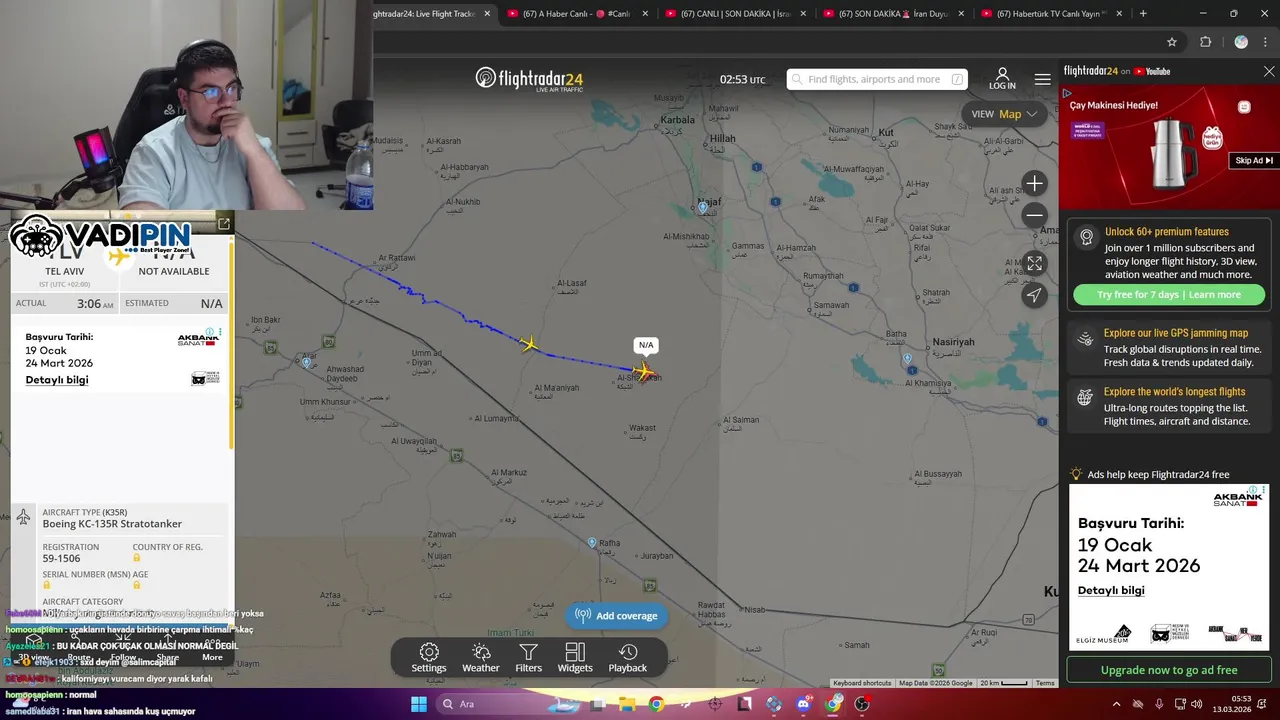Center map on my location arrow

click(1034, 295)
